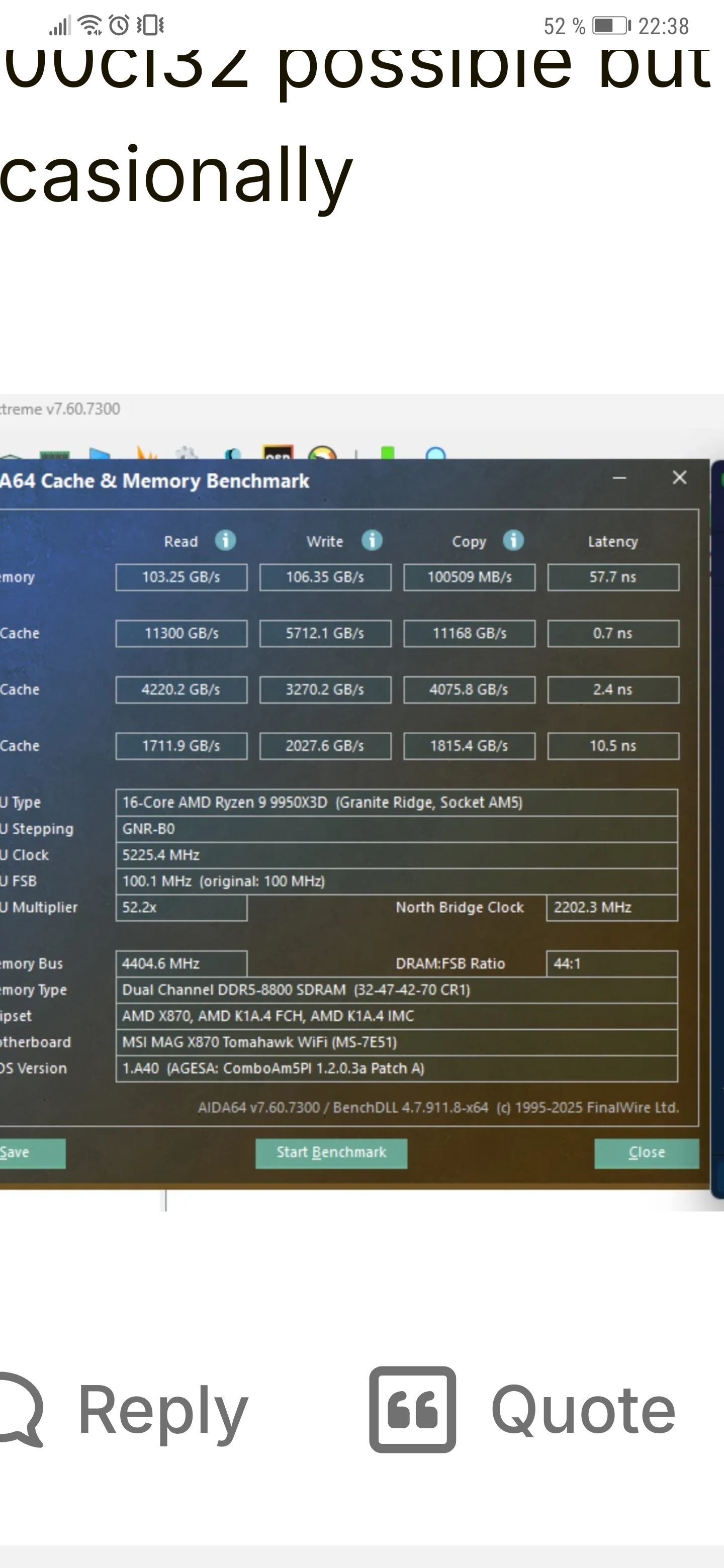The width and height of the screenshot is (724, 1568).
Task: Click the motherboard field MSI MAG X870 Tomahawk
Action: click(x=396, y=1042)
